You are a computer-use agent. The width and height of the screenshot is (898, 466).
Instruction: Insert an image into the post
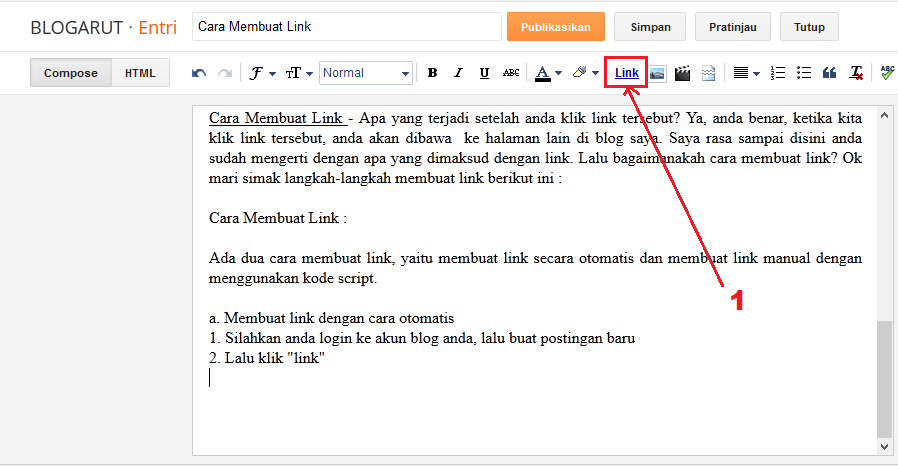(657, 73)
